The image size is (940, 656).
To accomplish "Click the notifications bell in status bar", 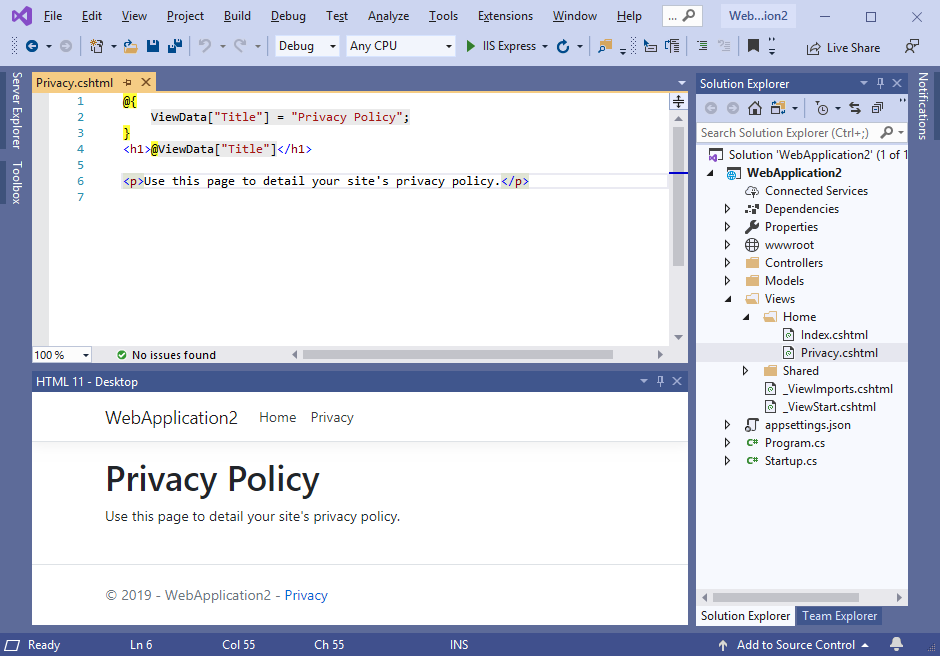I will (x=896, y=645).
